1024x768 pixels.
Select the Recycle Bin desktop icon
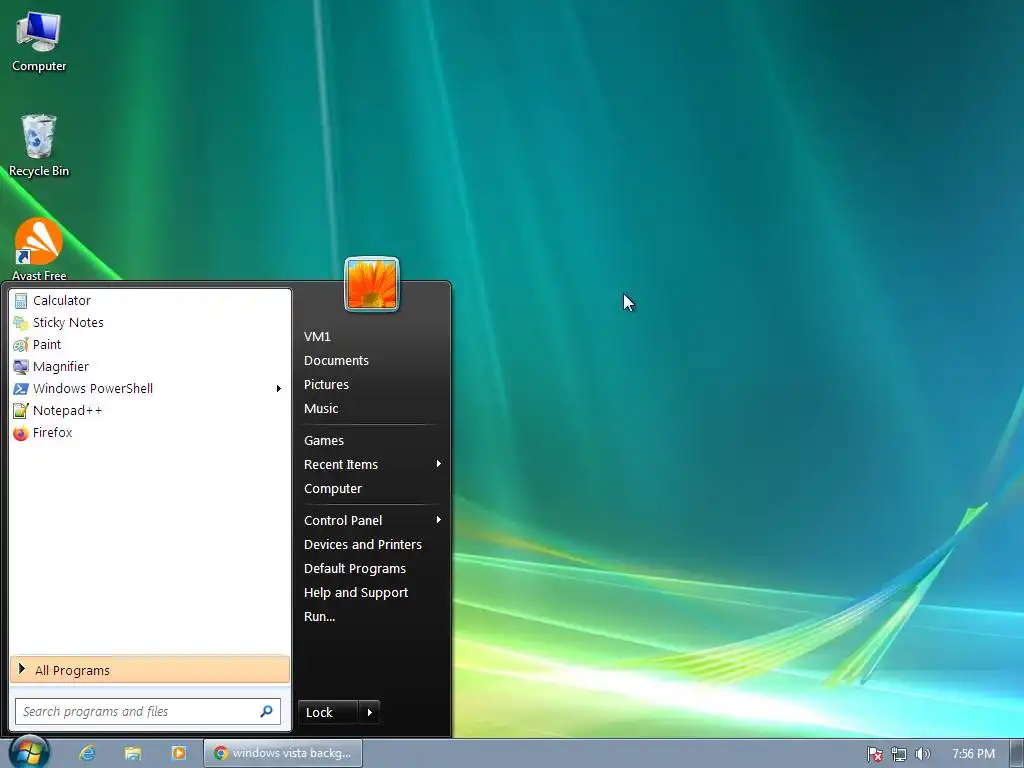[39, 146]
